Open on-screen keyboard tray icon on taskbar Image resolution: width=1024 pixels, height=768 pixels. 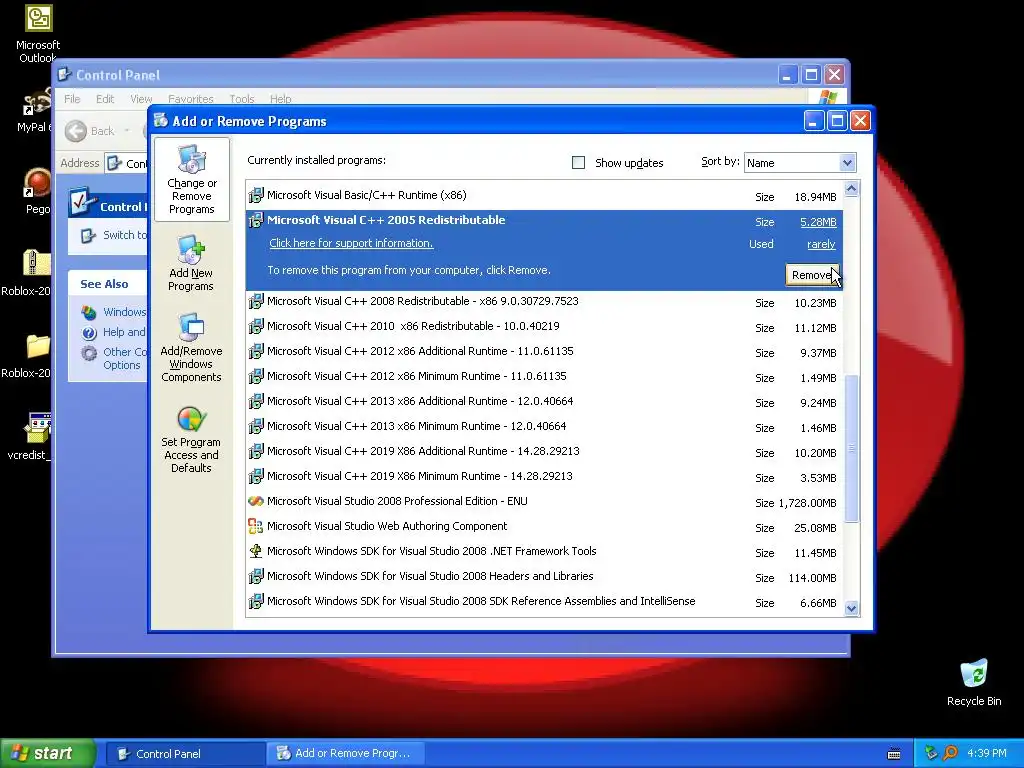894,754
